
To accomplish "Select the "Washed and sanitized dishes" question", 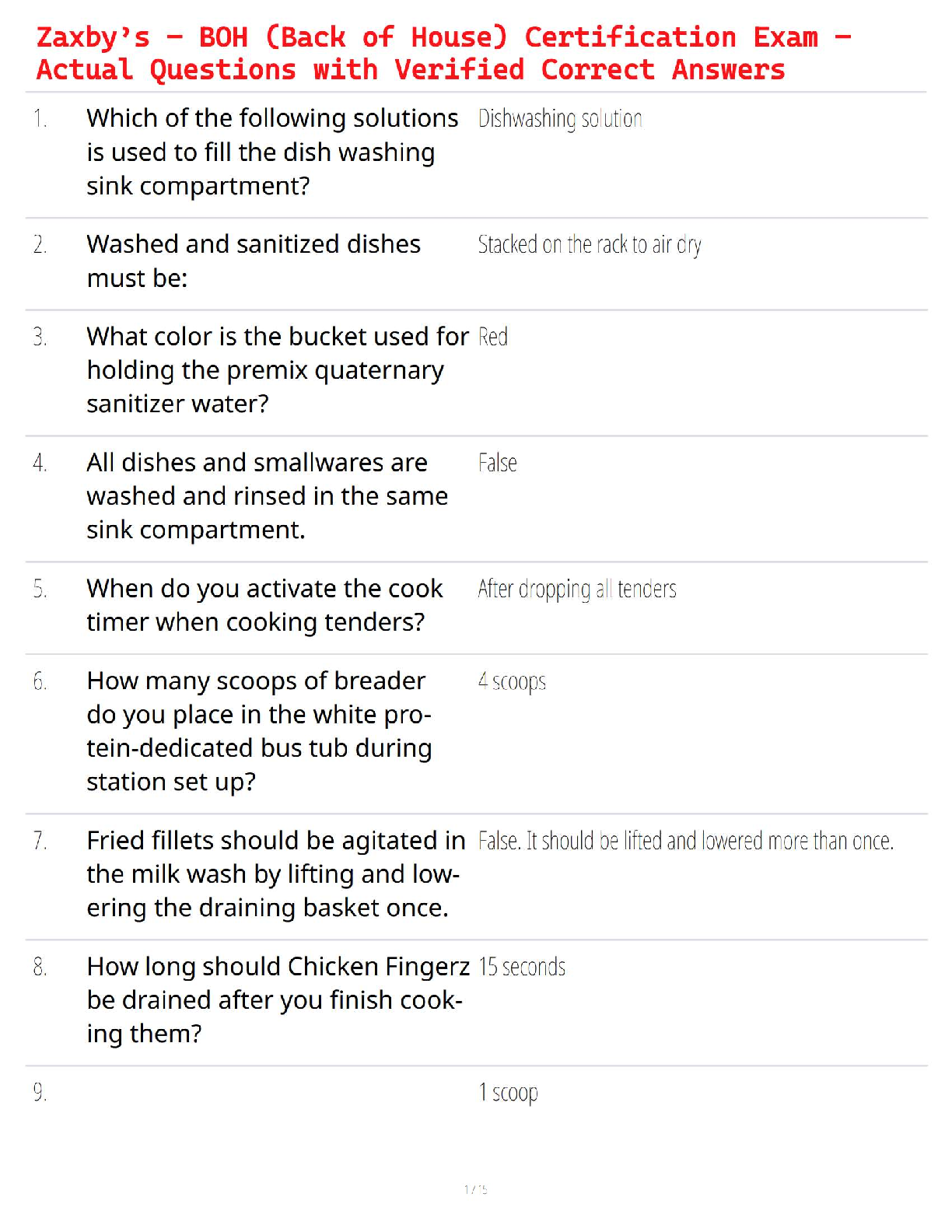I will [254, 261].
